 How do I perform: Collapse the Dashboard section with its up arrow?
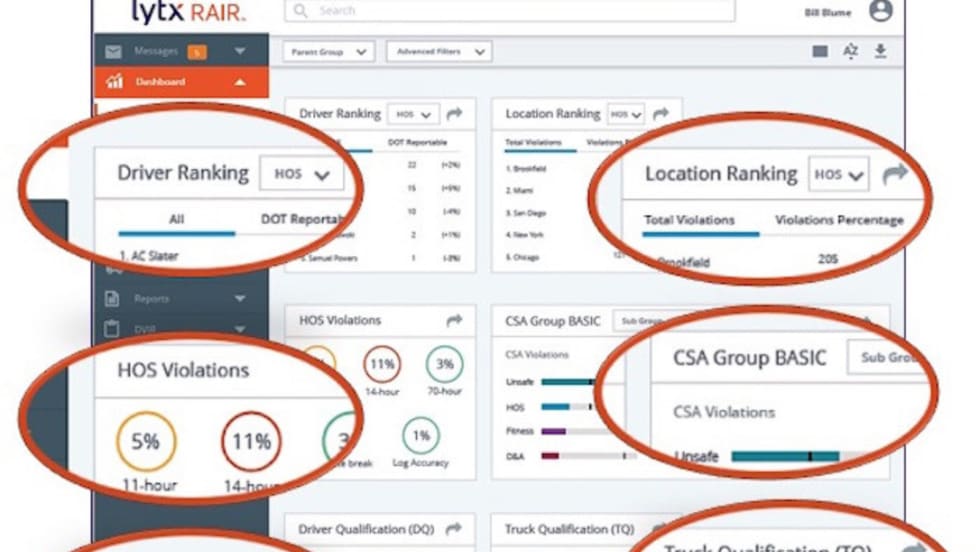(x=239, y=82)
